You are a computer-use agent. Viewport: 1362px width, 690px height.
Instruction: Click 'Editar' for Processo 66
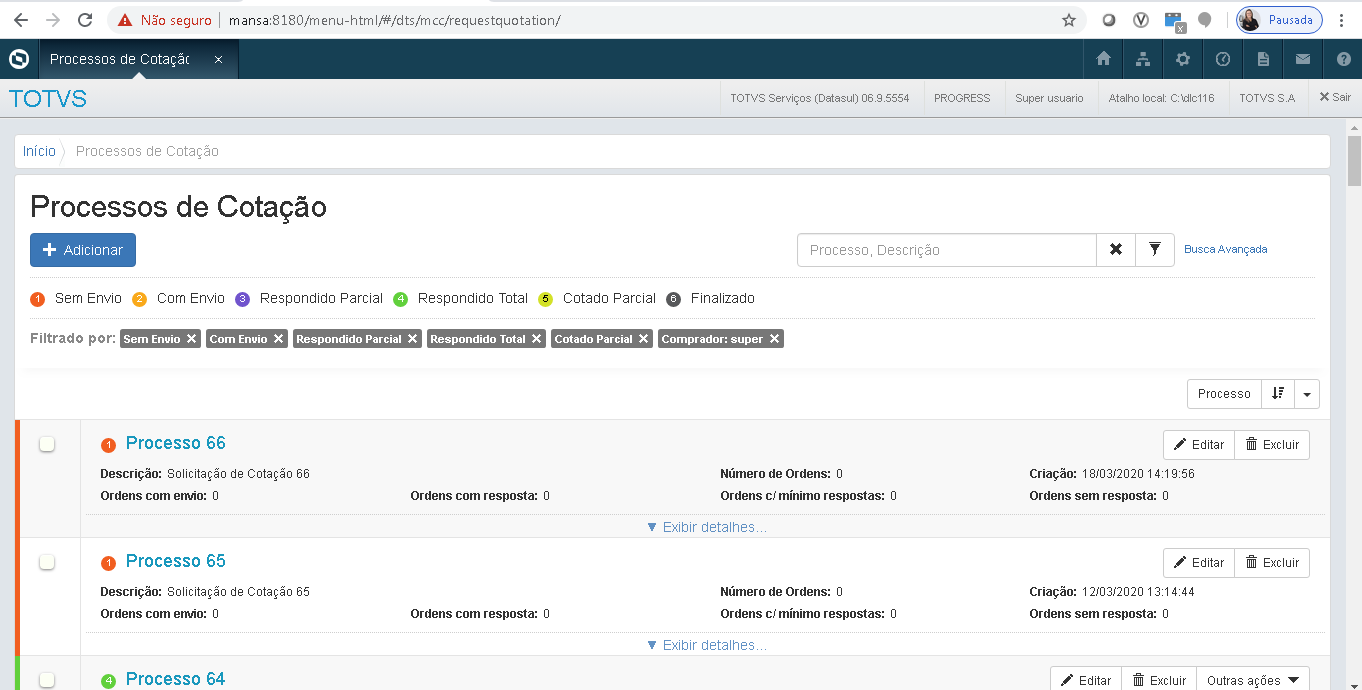[x=1199, y=445]
